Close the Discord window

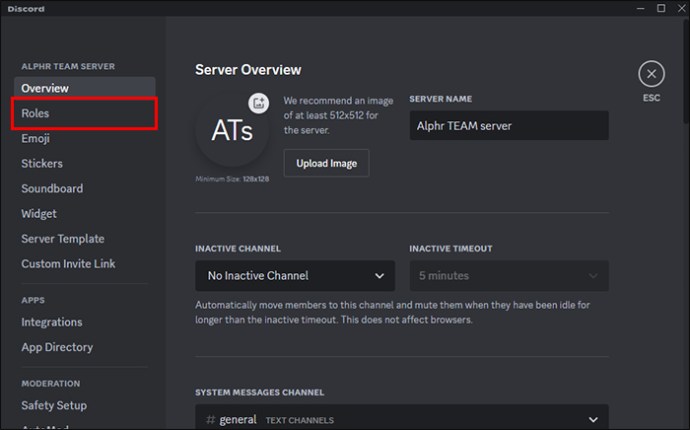[x=681, y=8]
